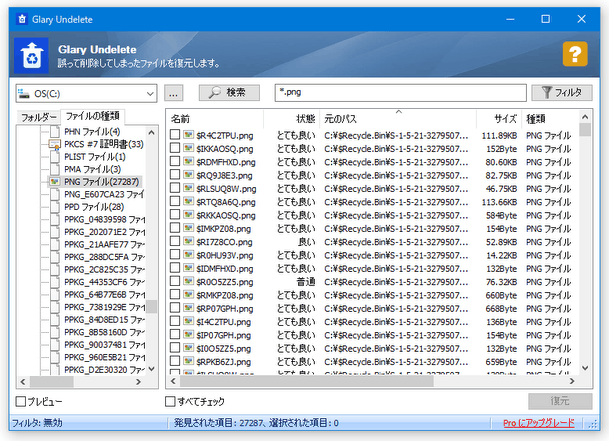Click the results horizontal scrollbar thumb
This screenshot has width=609, height=441.
coord(306,381)
